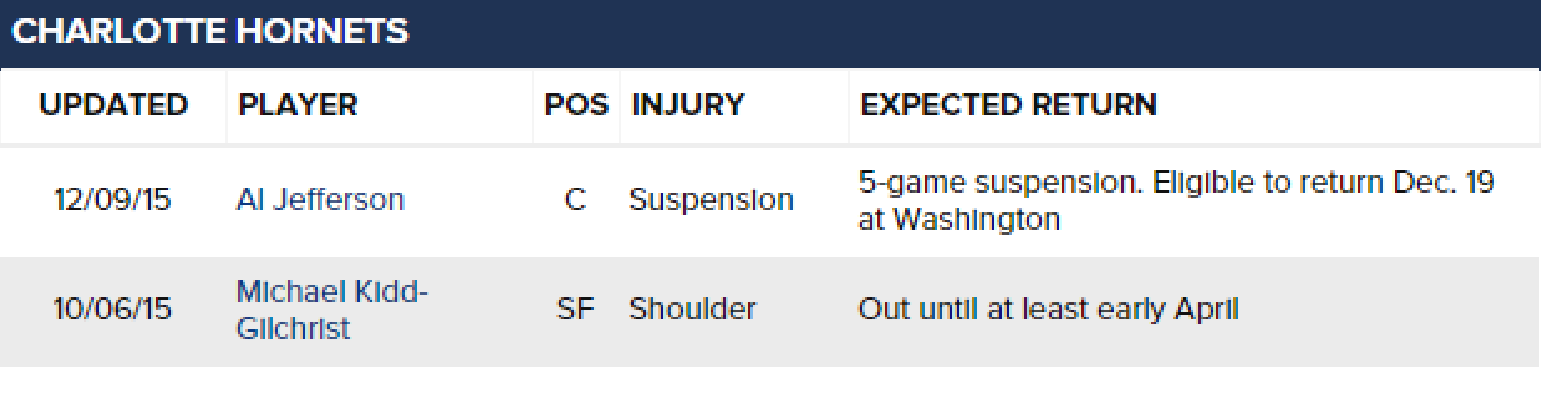The width and height of the screenshot is (1541, 405).
Task: Click 'at Washington' in the expected return
Action: [x=959, y=219]
